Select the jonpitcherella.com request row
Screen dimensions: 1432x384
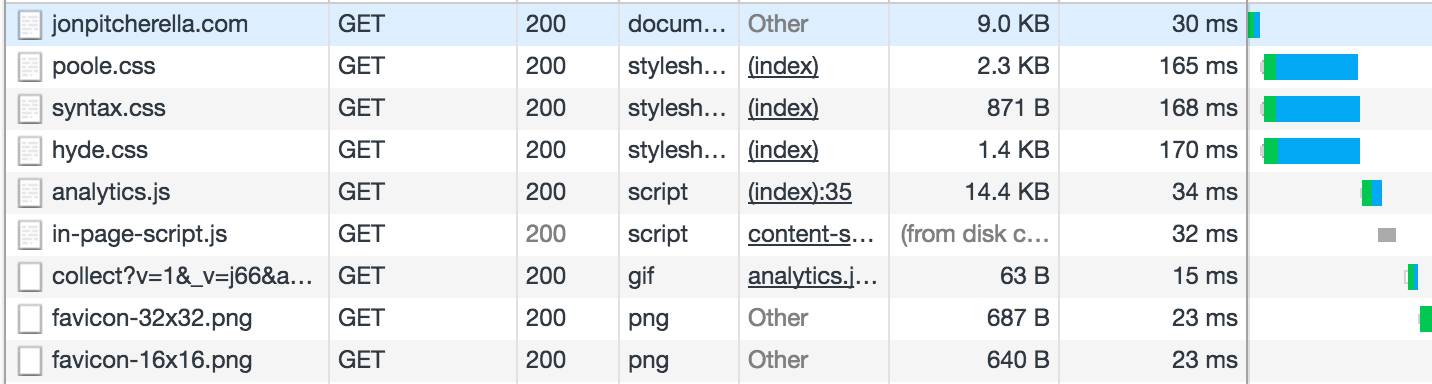click(x=716, y=24)
